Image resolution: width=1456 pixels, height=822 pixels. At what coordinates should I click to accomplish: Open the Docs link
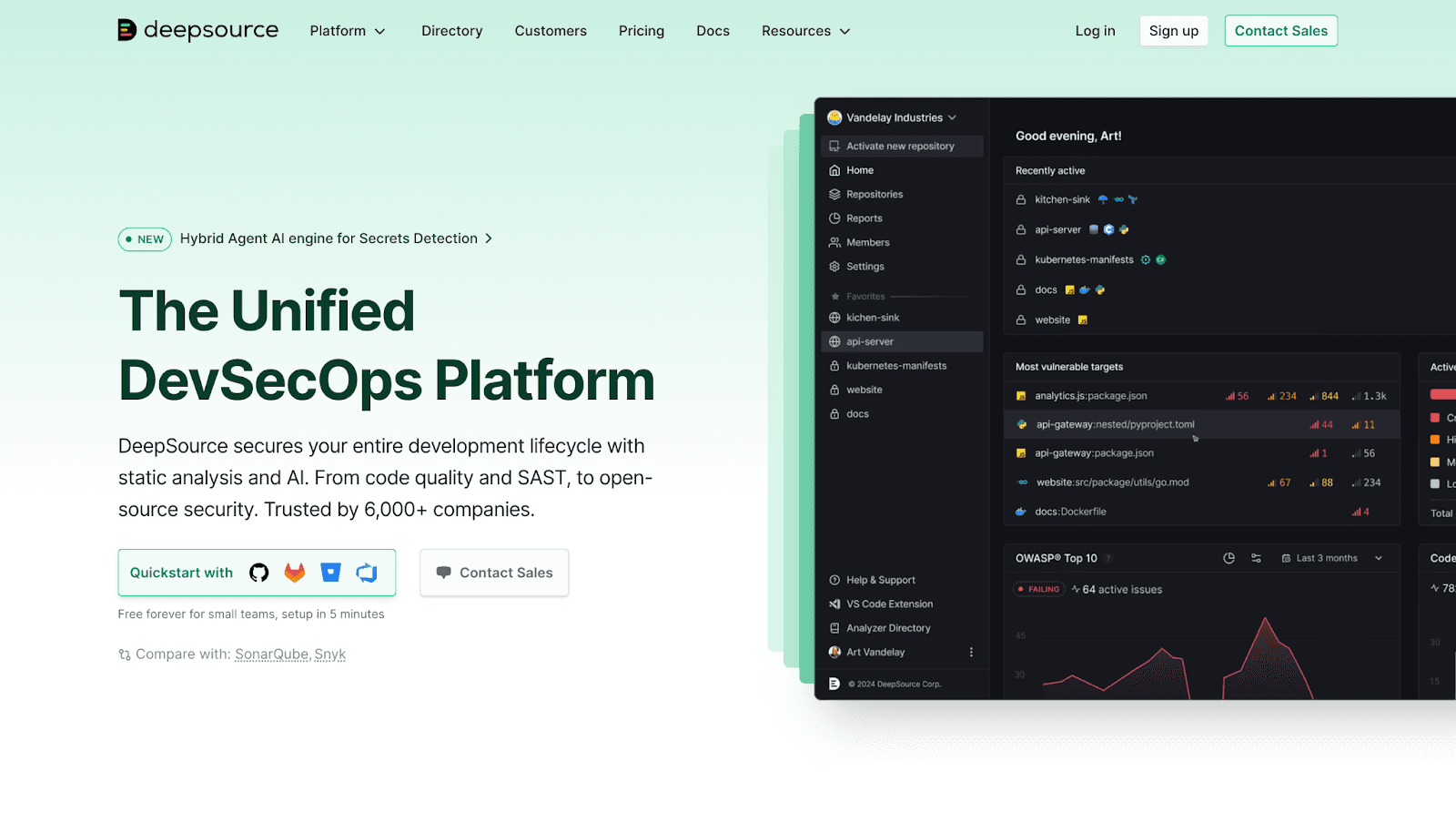[x=713, y=31]
